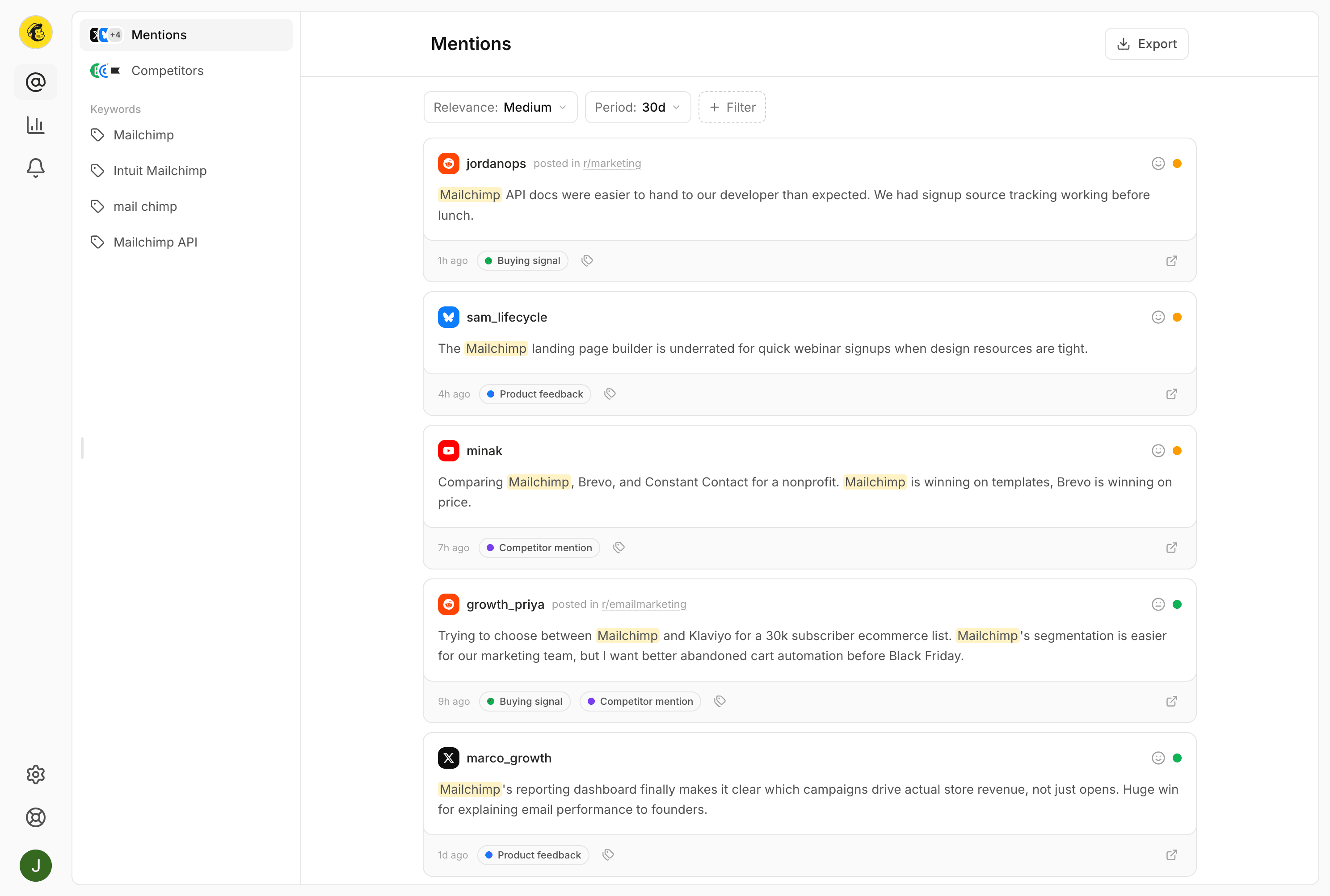Open the help lifebuoy icon
Viewport: 1330px width, 896px height.
pos(35,818)
